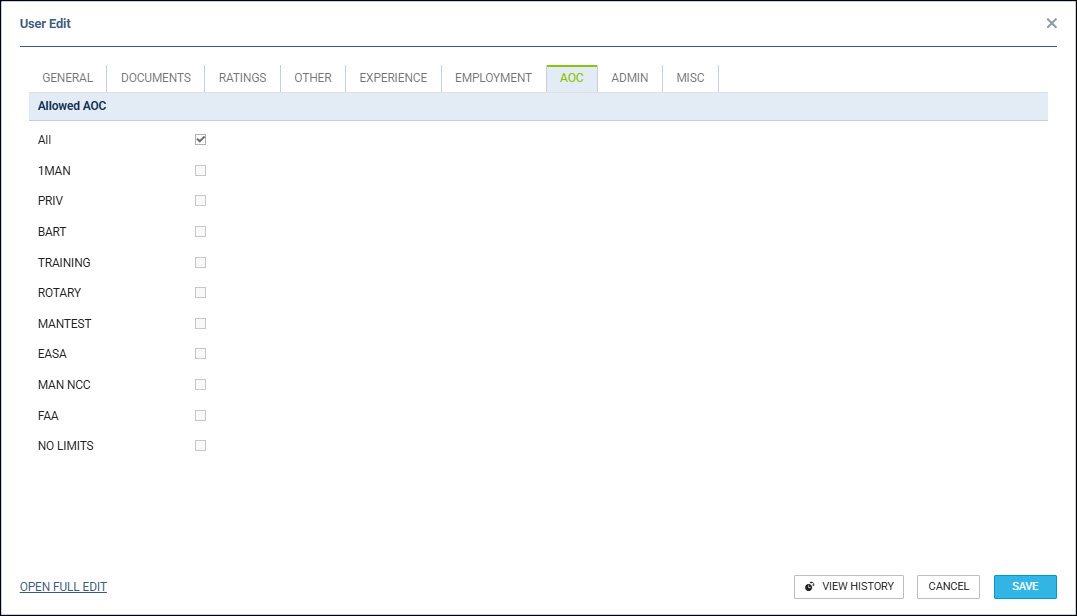The image size is (1077, 616).
Task: Click the Allowed AOC section header
Action: [x=538, y=106]
